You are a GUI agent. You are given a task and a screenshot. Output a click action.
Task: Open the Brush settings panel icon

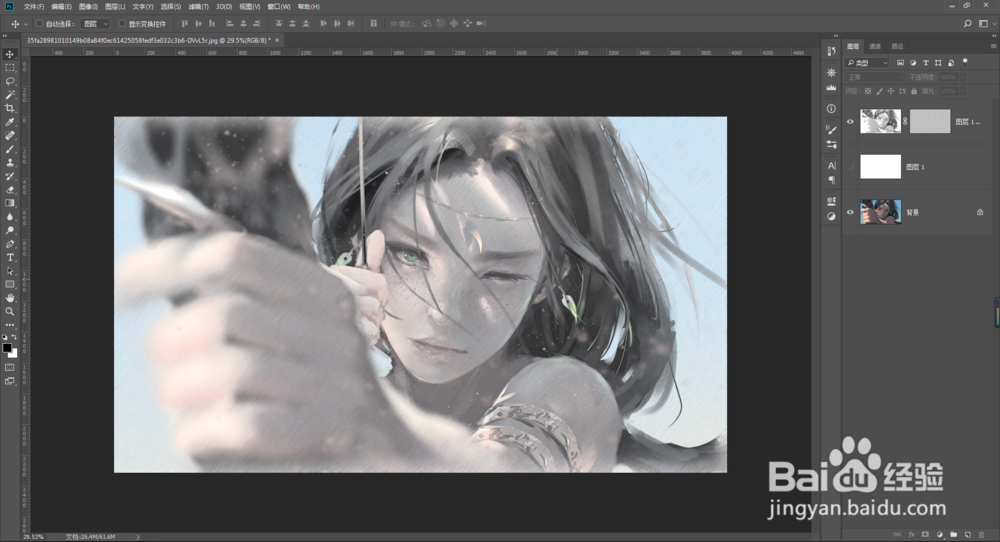click(x=831, y=129)
